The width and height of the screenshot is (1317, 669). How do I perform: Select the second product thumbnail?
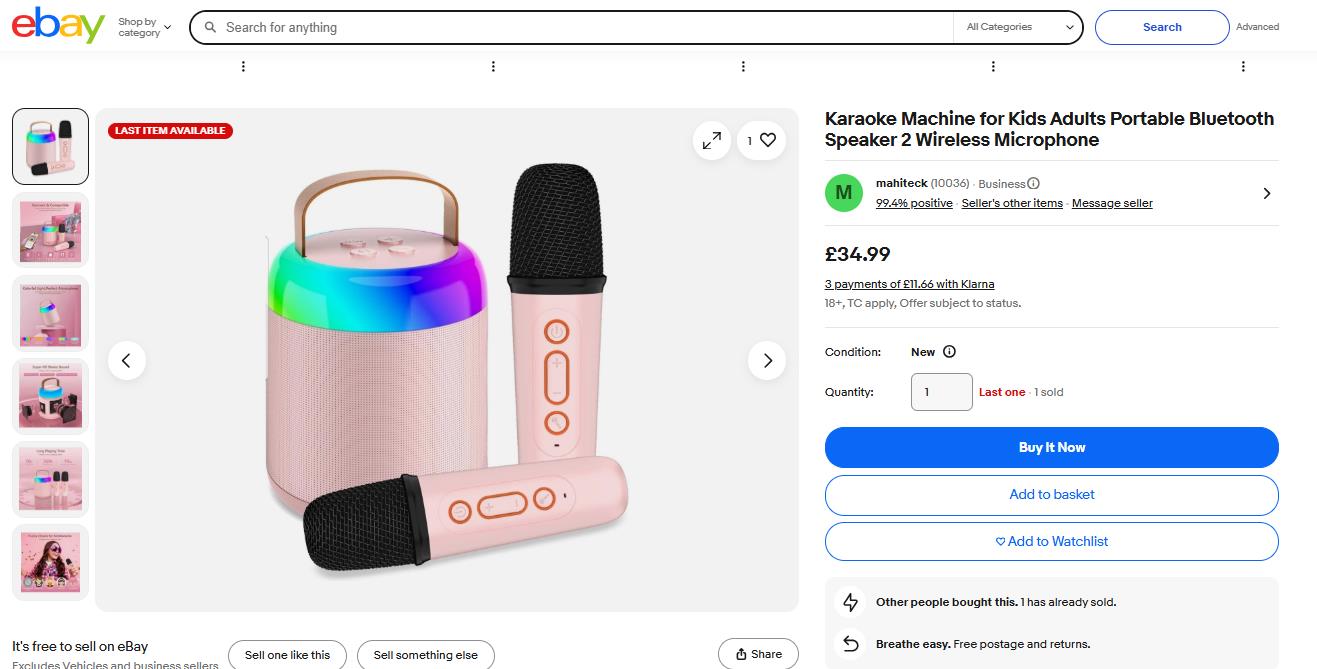pyautogui.click(x=50, y=230)
